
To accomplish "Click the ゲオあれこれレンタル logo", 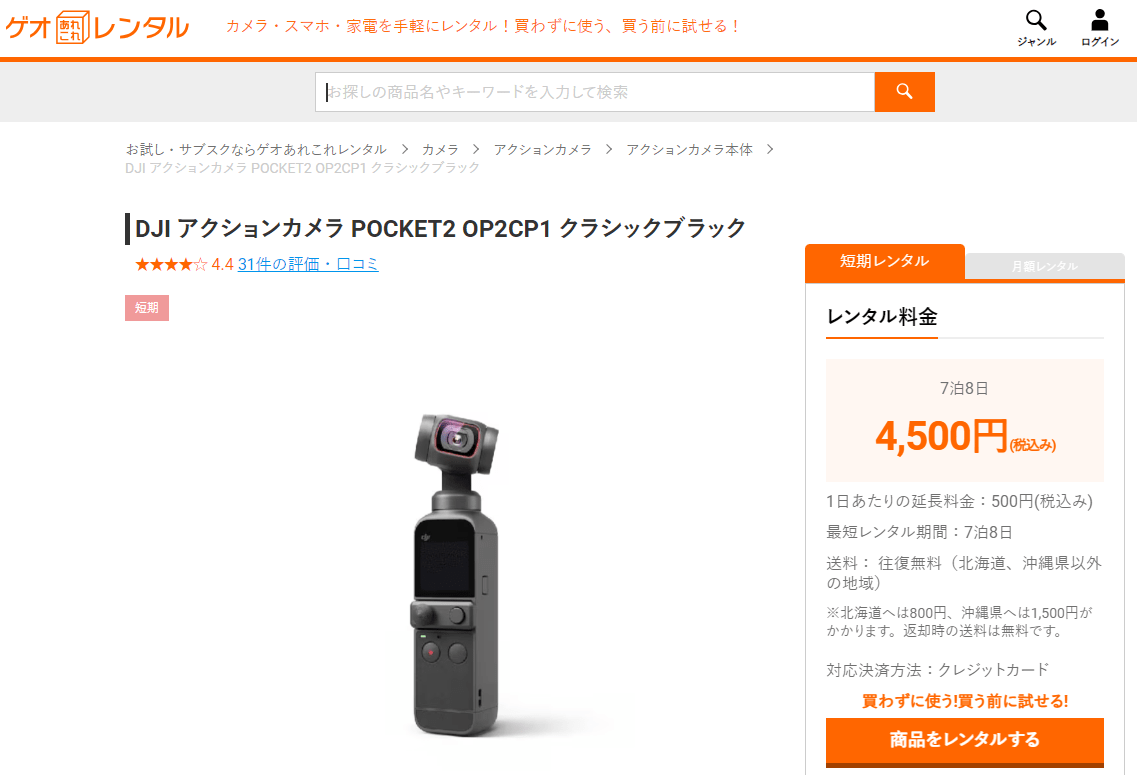I will click(x=97, y=28).
